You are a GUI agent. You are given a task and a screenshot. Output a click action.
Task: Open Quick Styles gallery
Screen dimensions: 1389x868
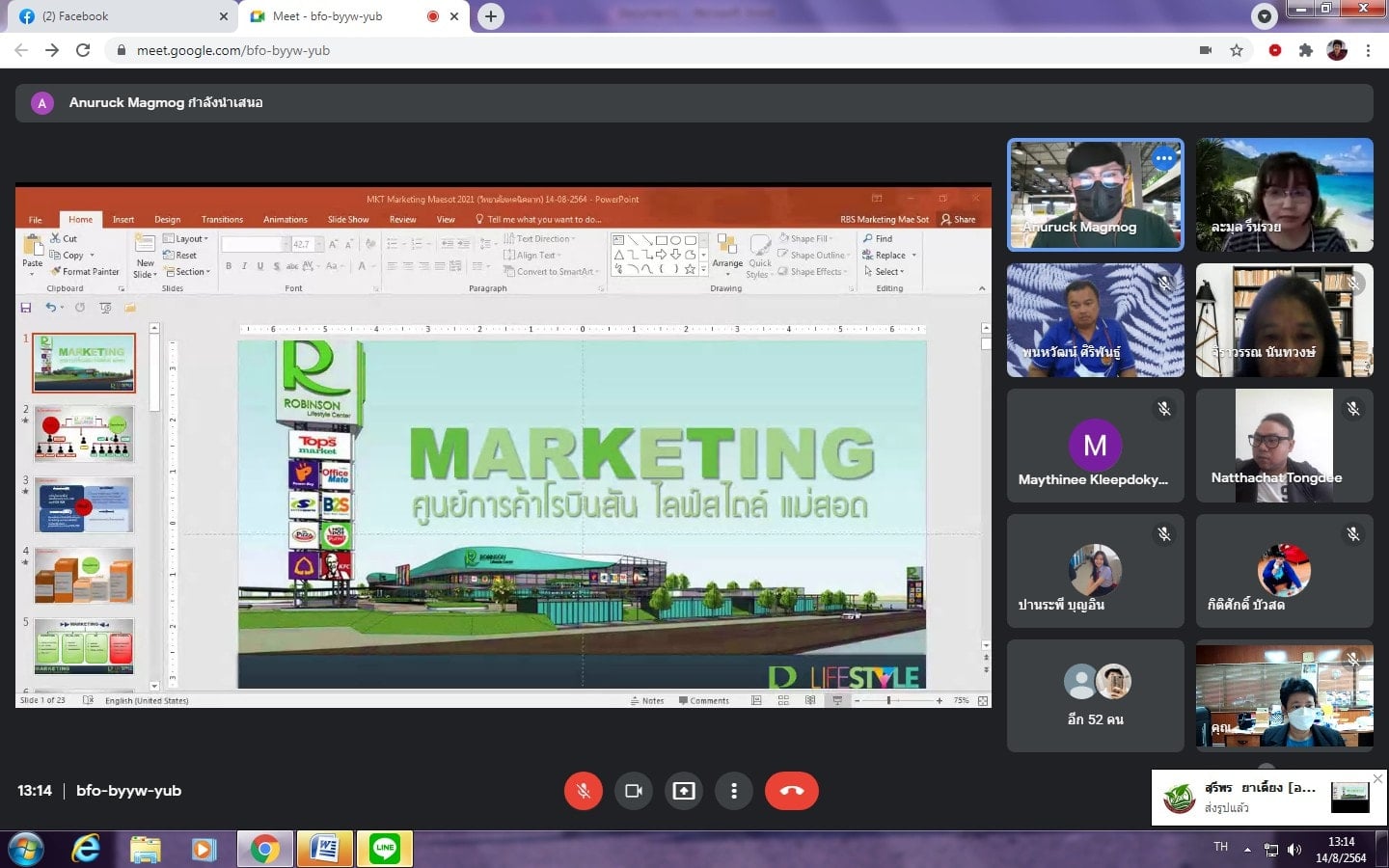point(760,256)
